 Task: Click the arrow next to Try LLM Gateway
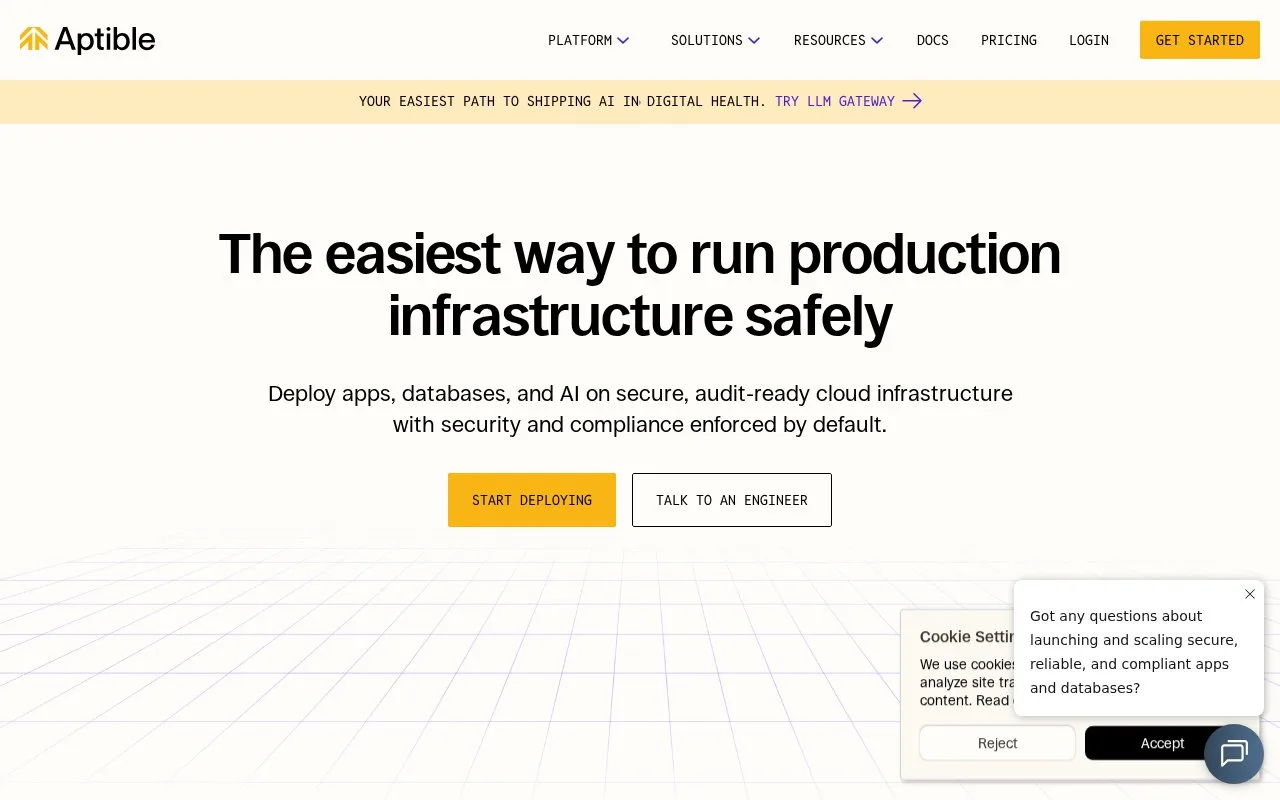(912, 101)
